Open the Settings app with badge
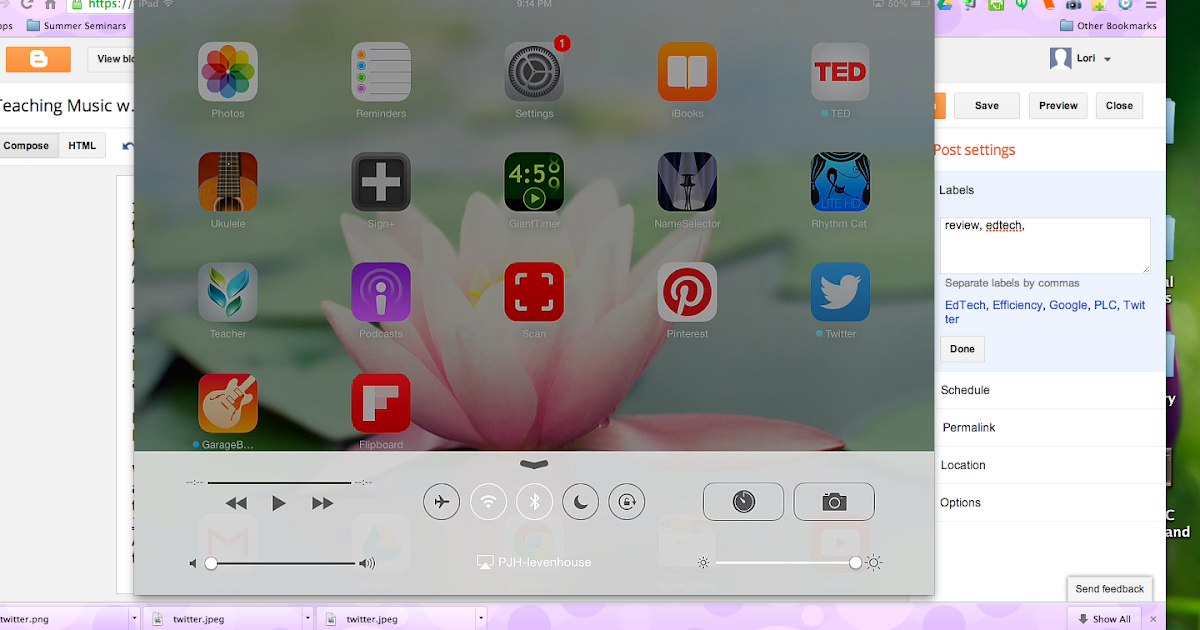Viewport: 1200px width, 630px height. coord(534,72)
